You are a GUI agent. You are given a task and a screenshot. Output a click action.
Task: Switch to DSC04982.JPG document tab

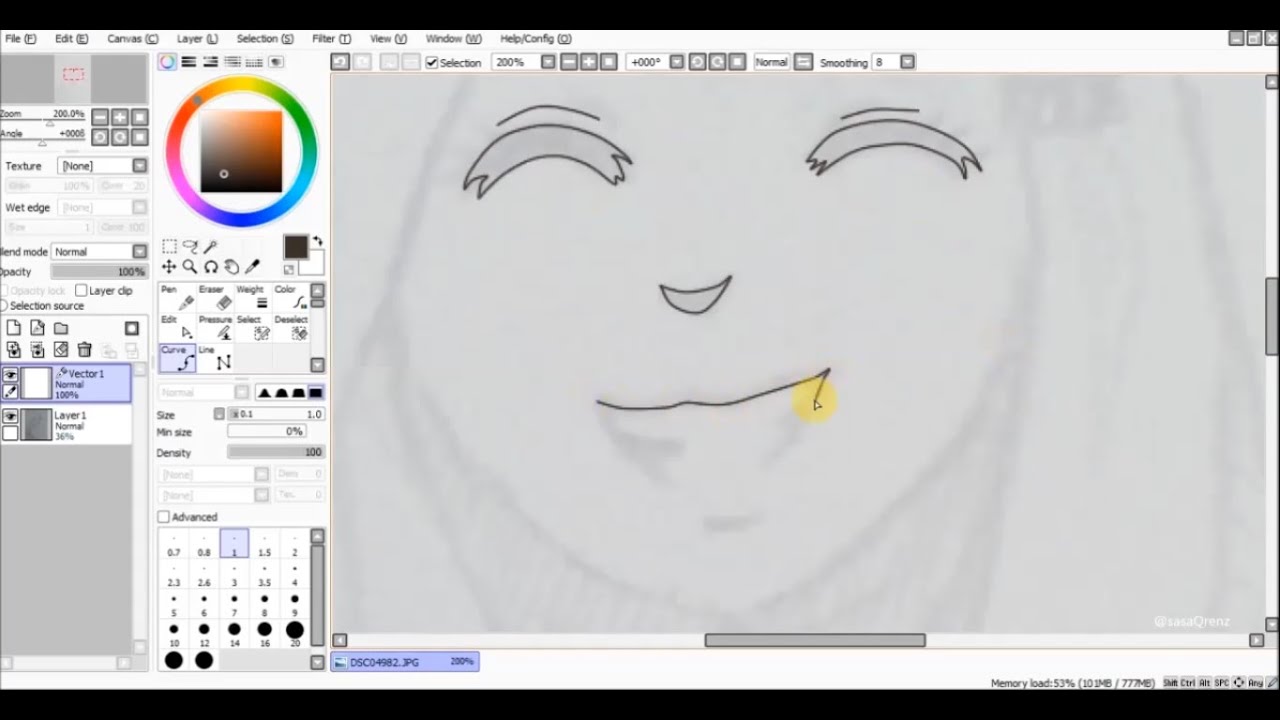[405, 662]
